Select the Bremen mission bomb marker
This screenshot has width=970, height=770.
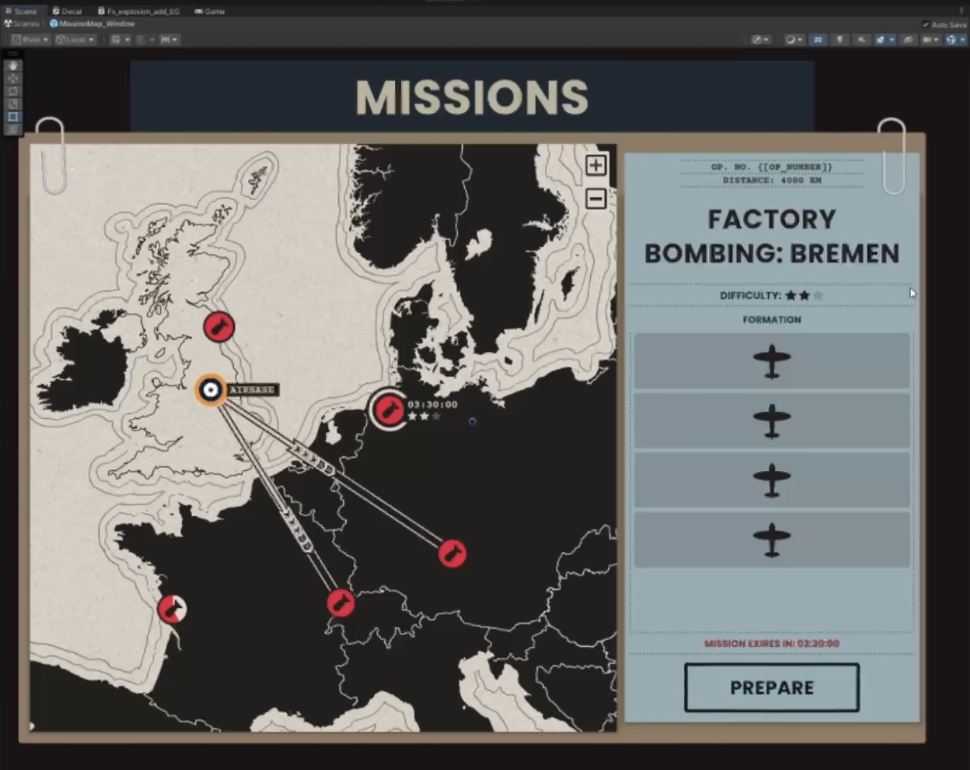(x=389, y=409)
